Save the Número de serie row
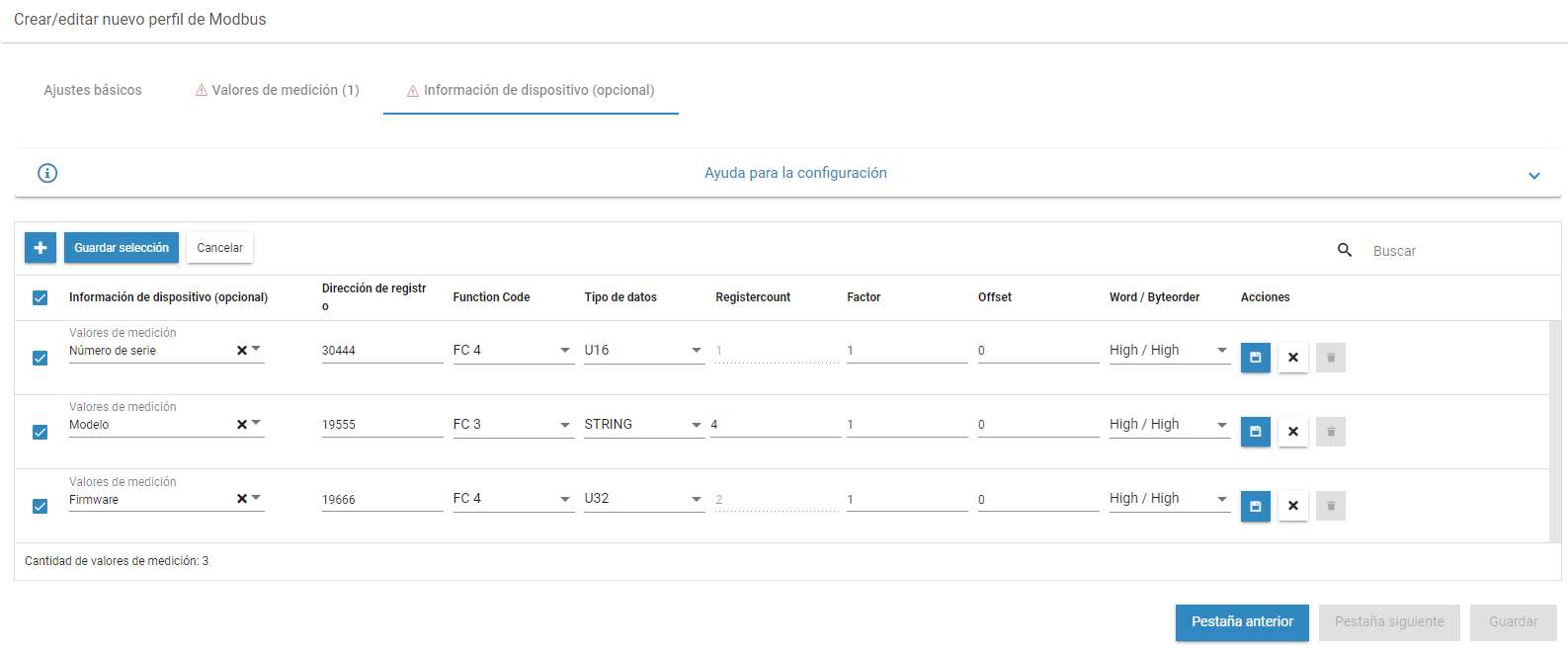This screenshot has width=1568, height=653. [1255, 358]
